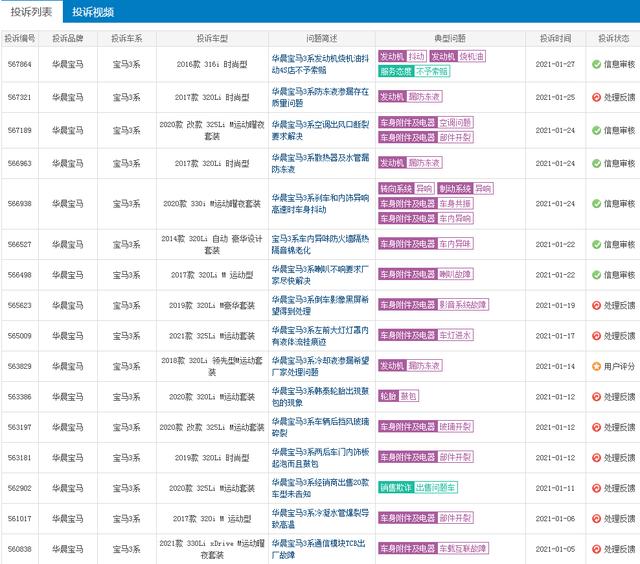Screen dimensions: 640x564
Task: Open complaint 华晨宝马3系发动机烧机油抖动4S店不予索赔
Action: [x=320, y=64]
